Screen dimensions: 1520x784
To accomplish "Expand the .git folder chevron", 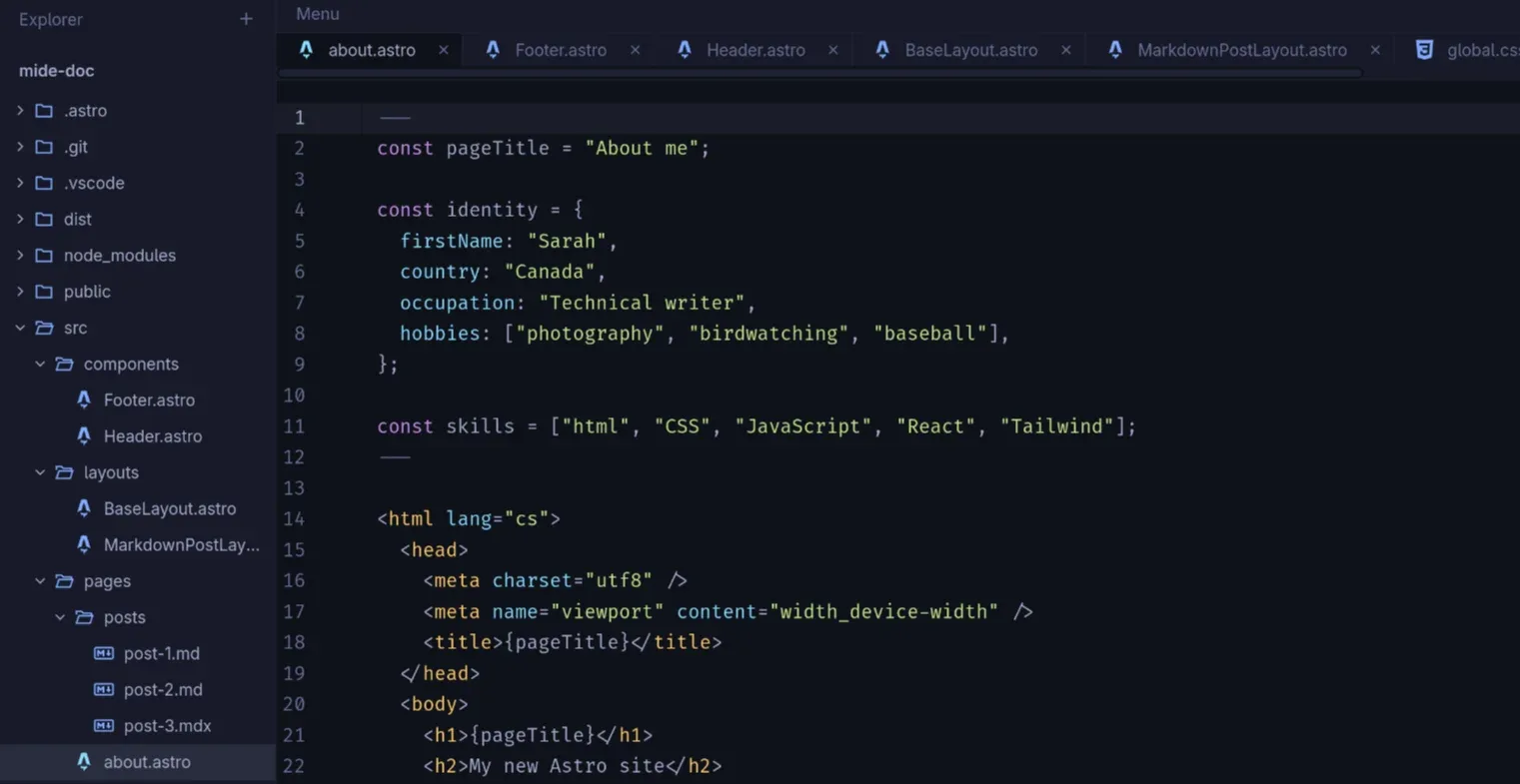I will pos(20,146).
